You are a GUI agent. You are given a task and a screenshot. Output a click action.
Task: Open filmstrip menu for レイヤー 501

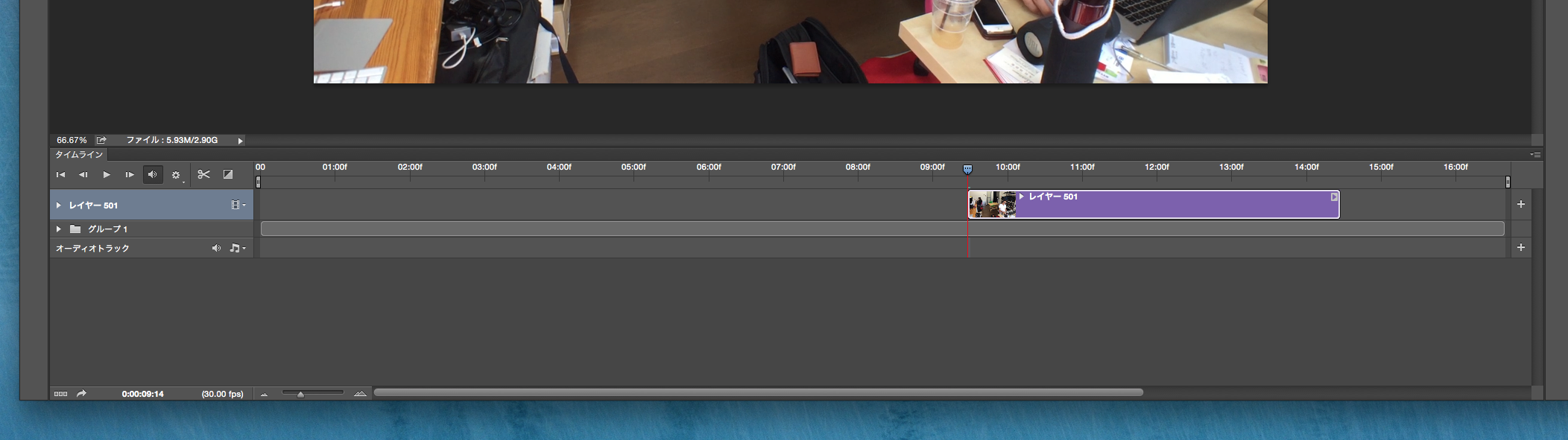pyautogui.click(x=238, y=205)
